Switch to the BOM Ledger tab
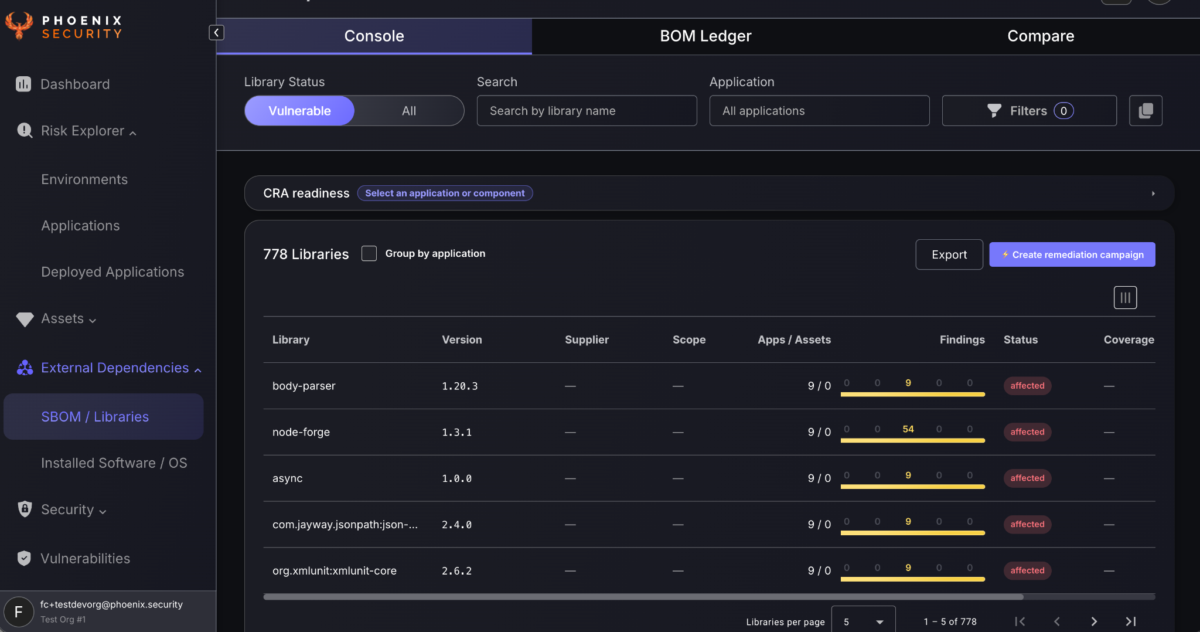 click(x=705, y=36)
